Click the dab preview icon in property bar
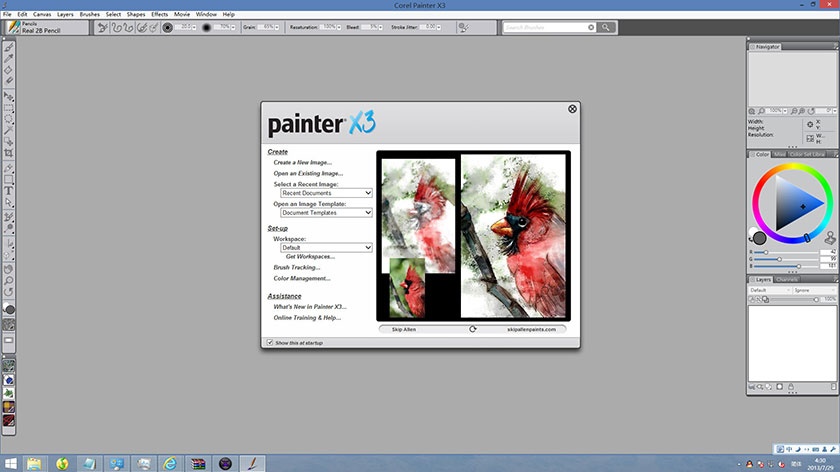Screen dimensions: 840x472 [x=167, y=27]
